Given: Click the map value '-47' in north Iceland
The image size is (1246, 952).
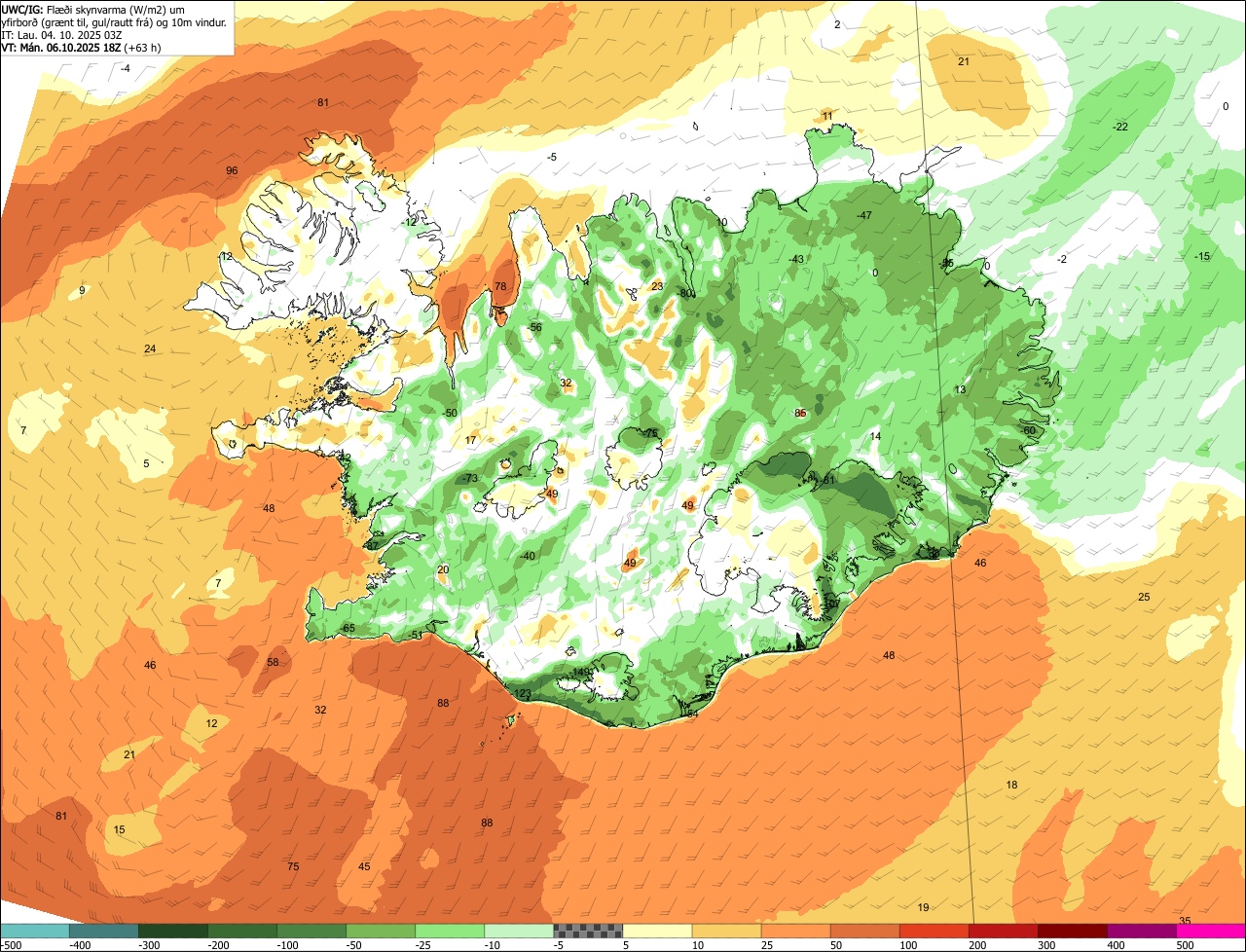Looking at the screenshot, I should [862, 215].
